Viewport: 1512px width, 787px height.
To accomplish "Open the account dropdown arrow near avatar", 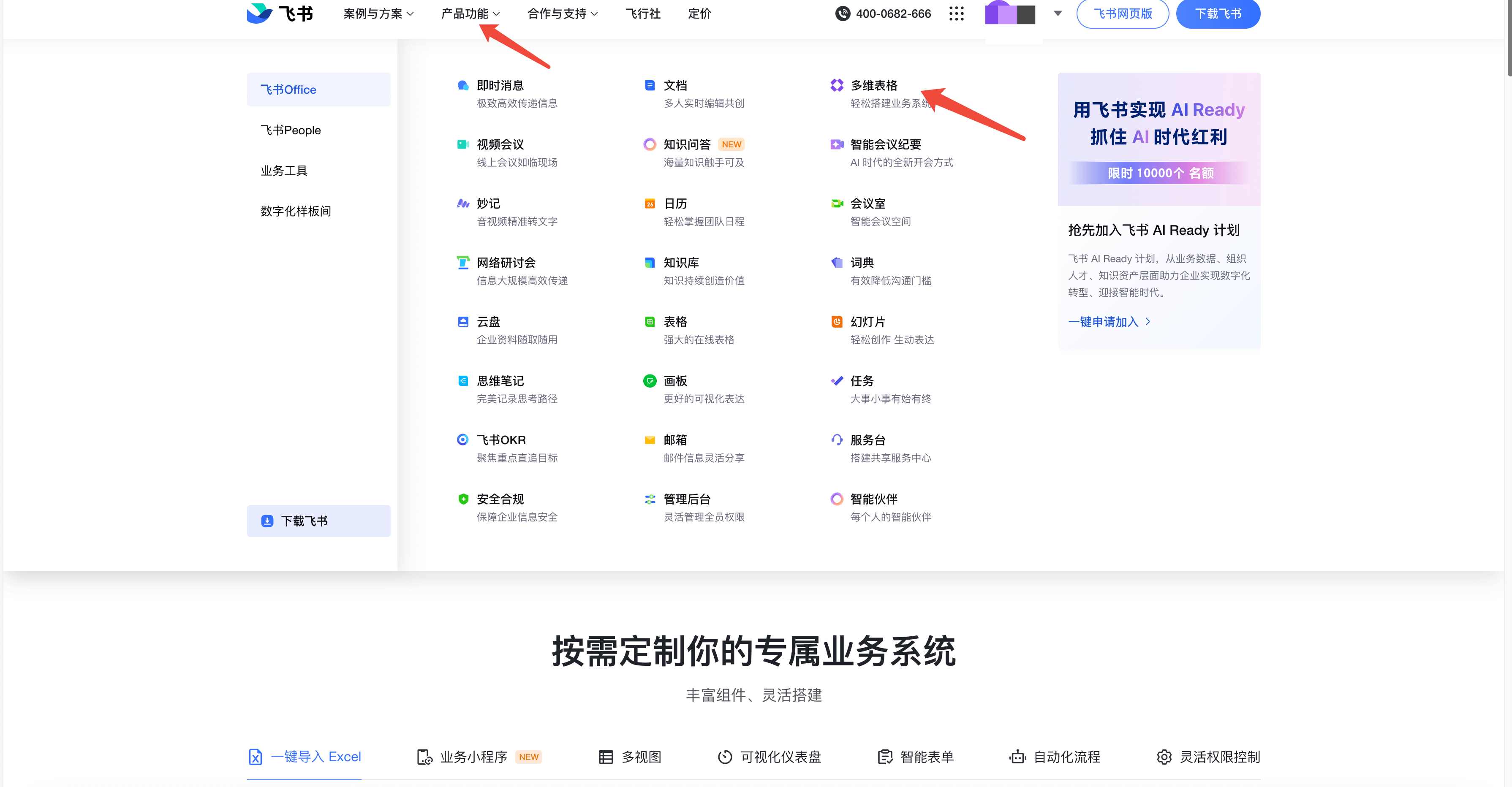I will (x=1058, y=14).
